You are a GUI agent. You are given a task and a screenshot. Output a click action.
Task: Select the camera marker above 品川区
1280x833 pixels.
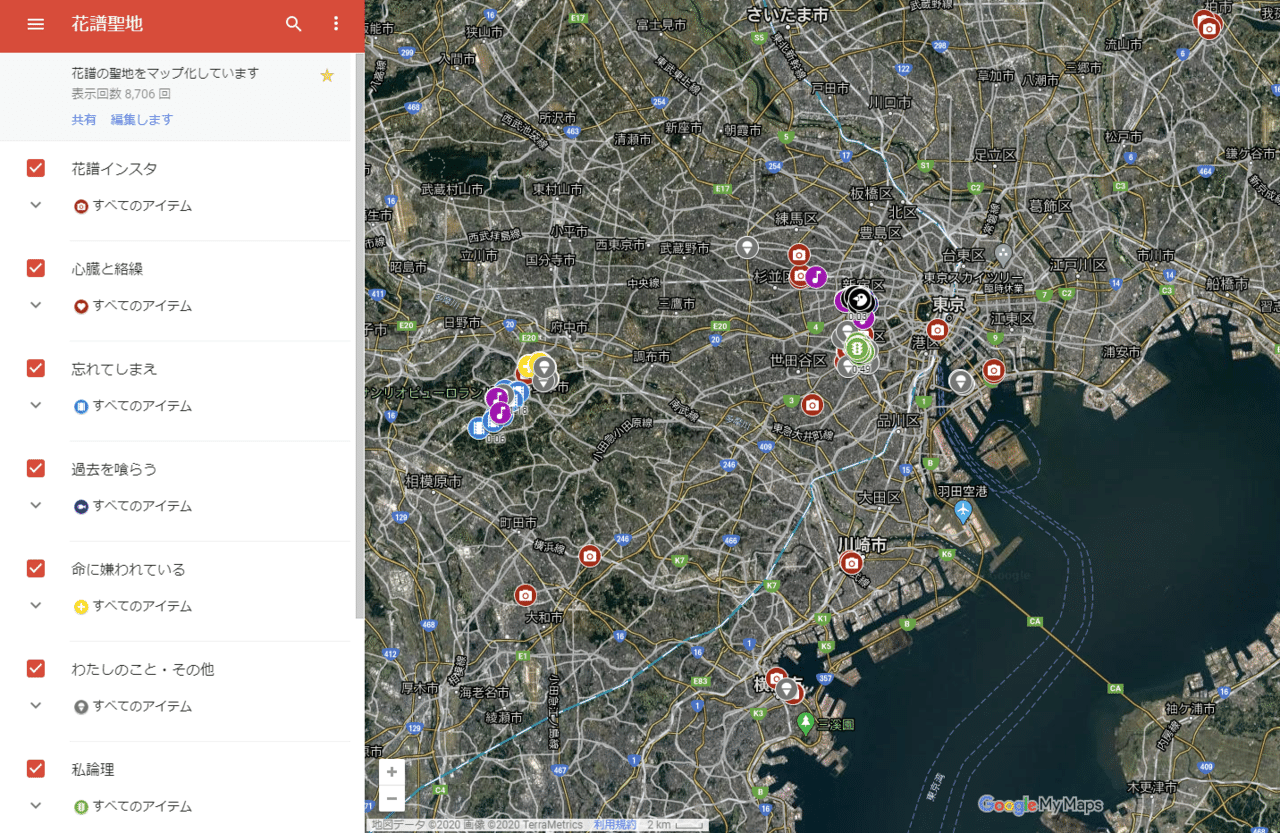tap(812, 405)
